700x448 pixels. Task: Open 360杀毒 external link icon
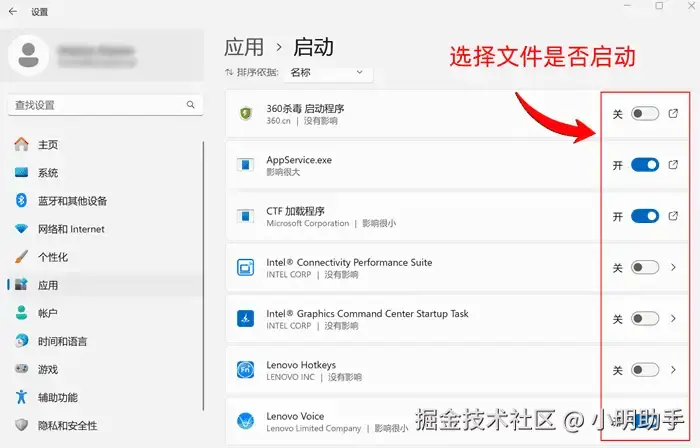pos(673,114)
